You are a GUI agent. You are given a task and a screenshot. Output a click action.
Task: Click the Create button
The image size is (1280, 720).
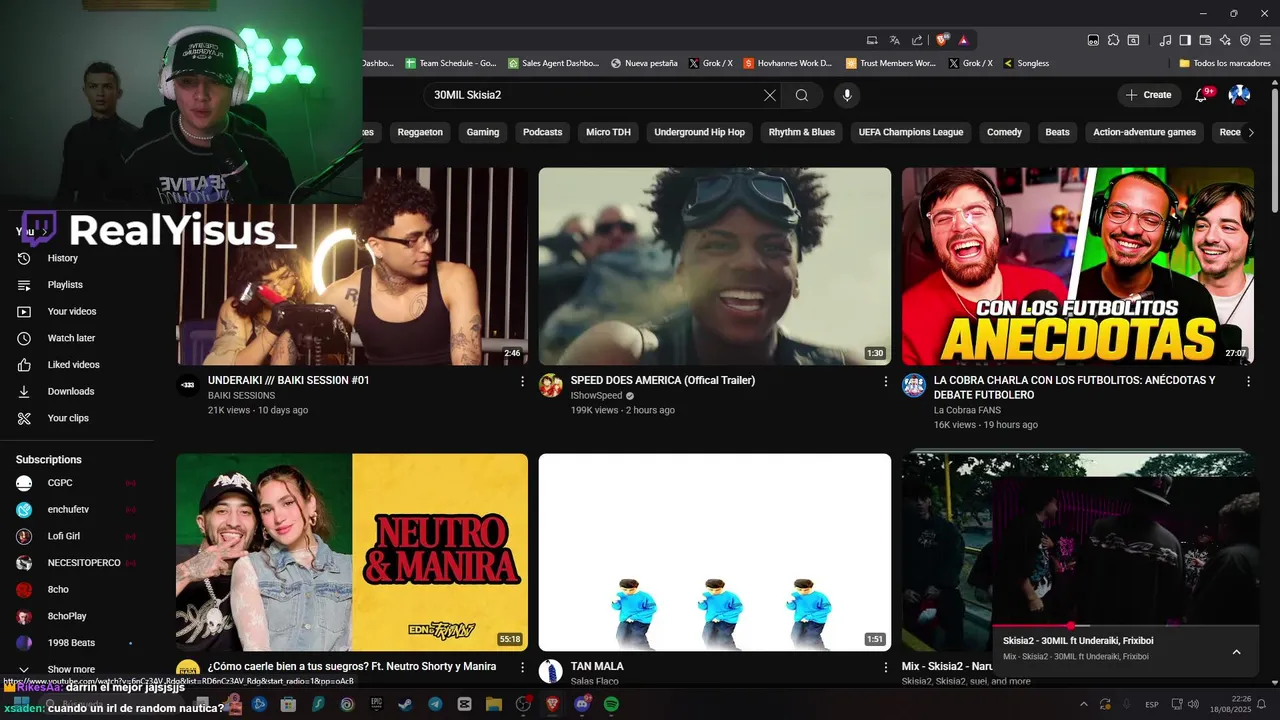click(x=1148, y=95)
